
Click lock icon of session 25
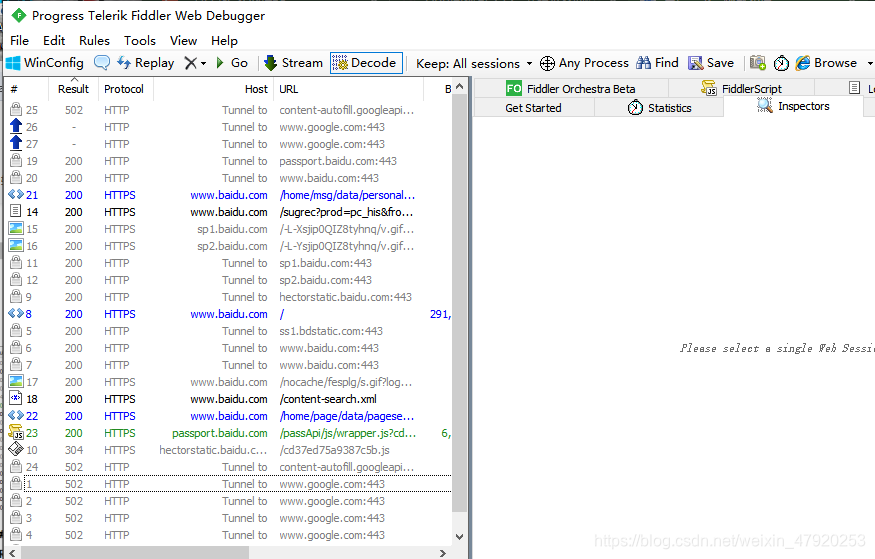click(16, 109)
